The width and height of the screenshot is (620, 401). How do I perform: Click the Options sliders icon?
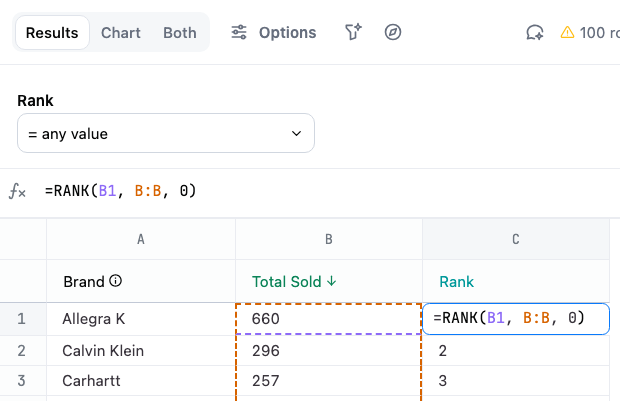[x=239, y=33]
